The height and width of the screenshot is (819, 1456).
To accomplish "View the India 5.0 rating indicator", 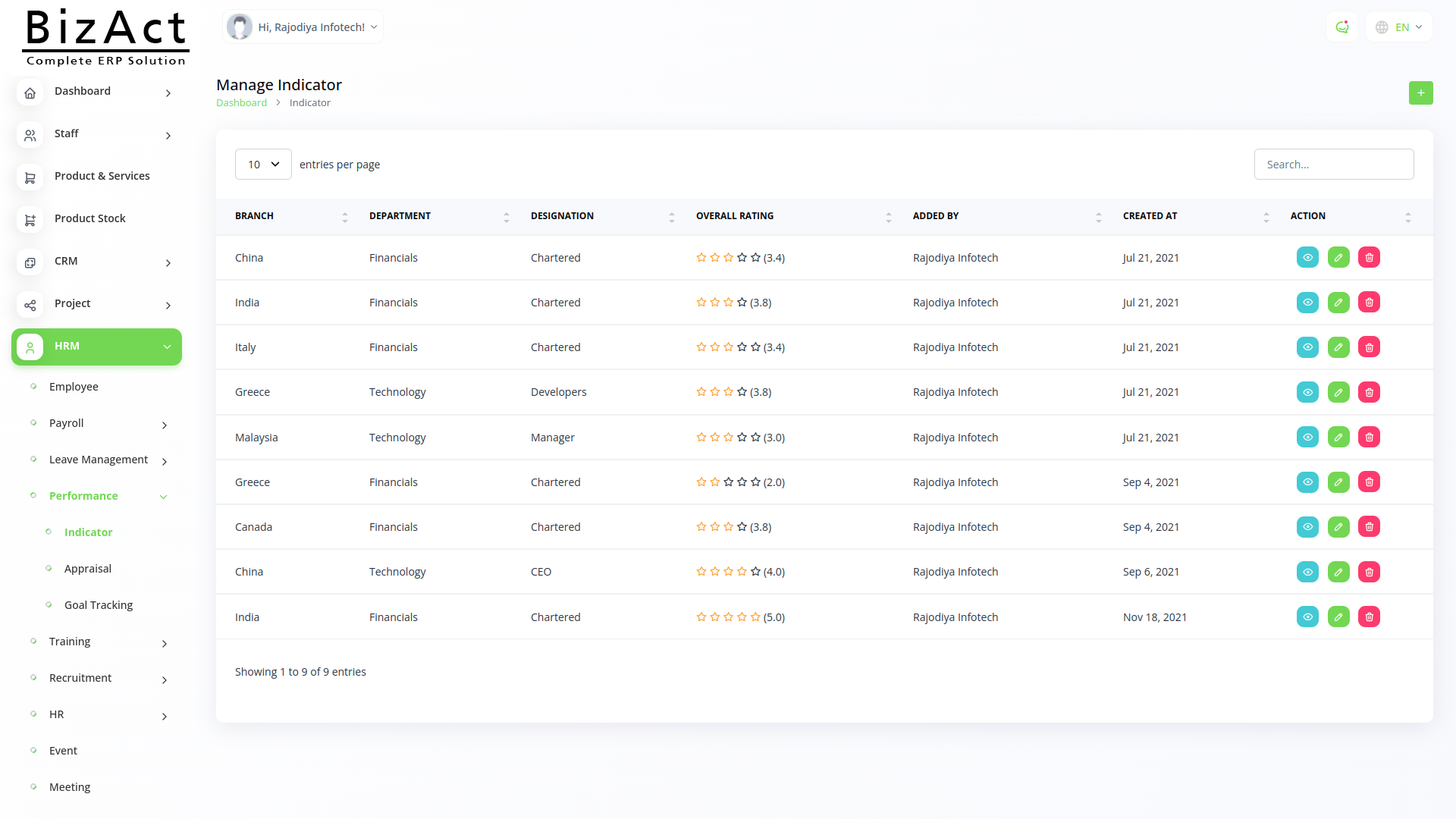I will 1307,617.
